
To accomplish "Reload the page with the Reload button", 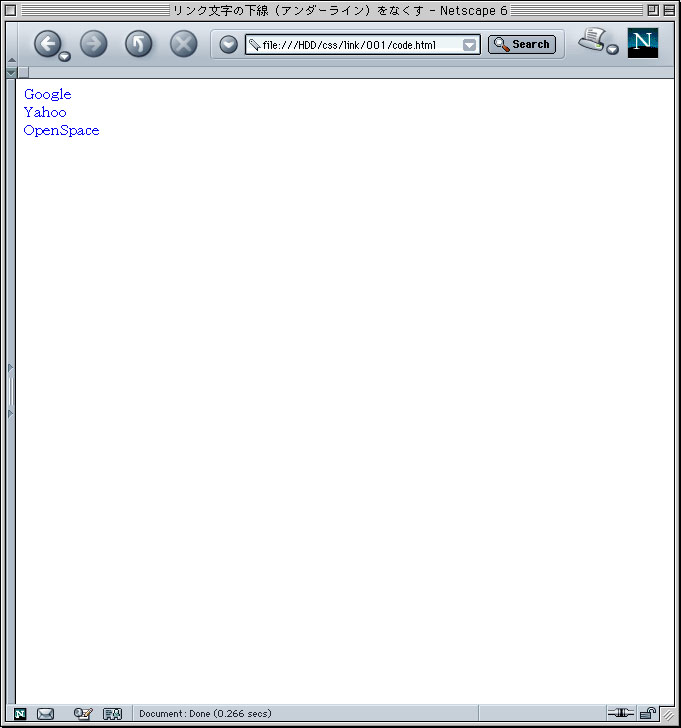I will tap(138, 44).
